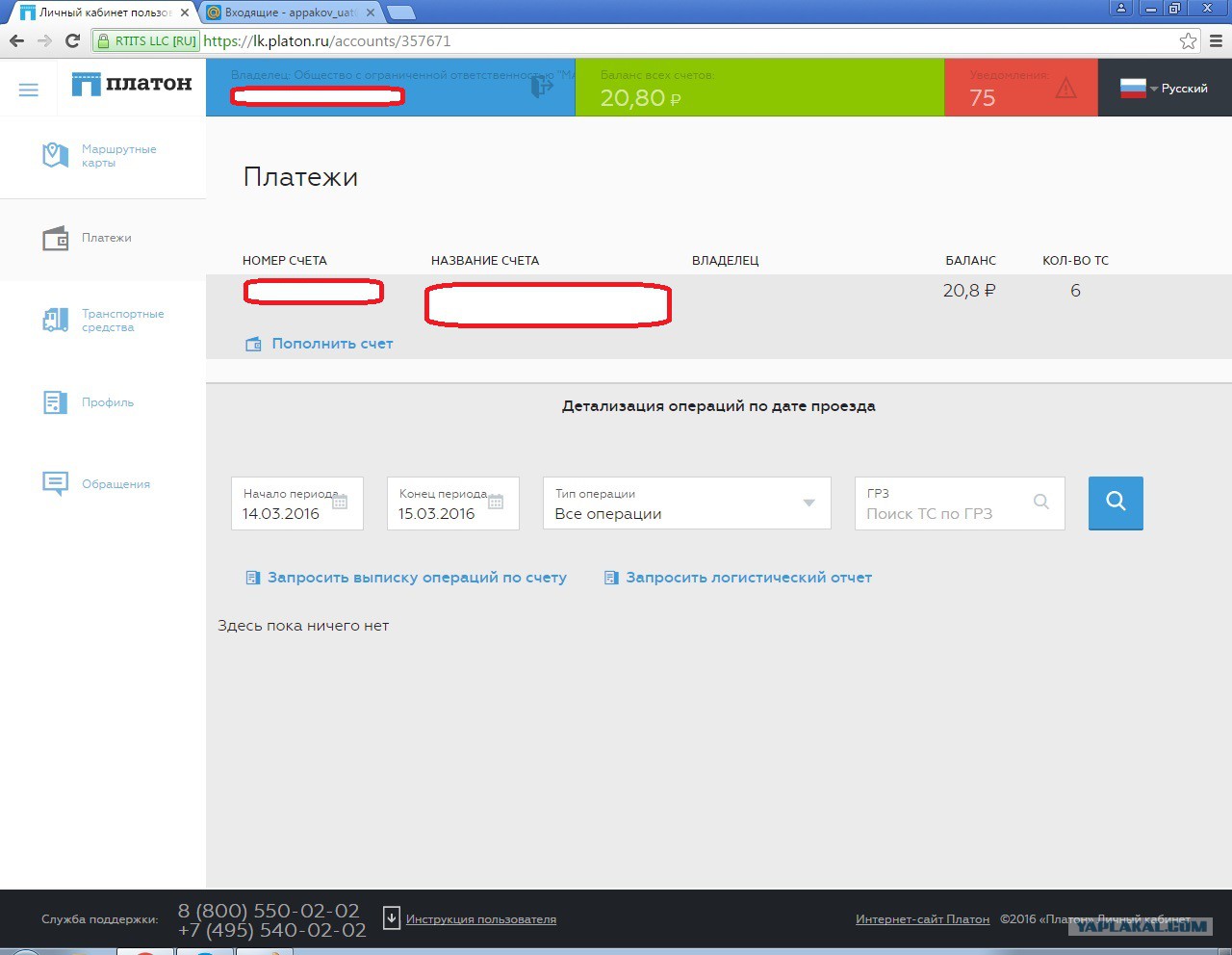1232x955 pixels.
Task: Open the start date calendar icon
Action: click(340, 502)
